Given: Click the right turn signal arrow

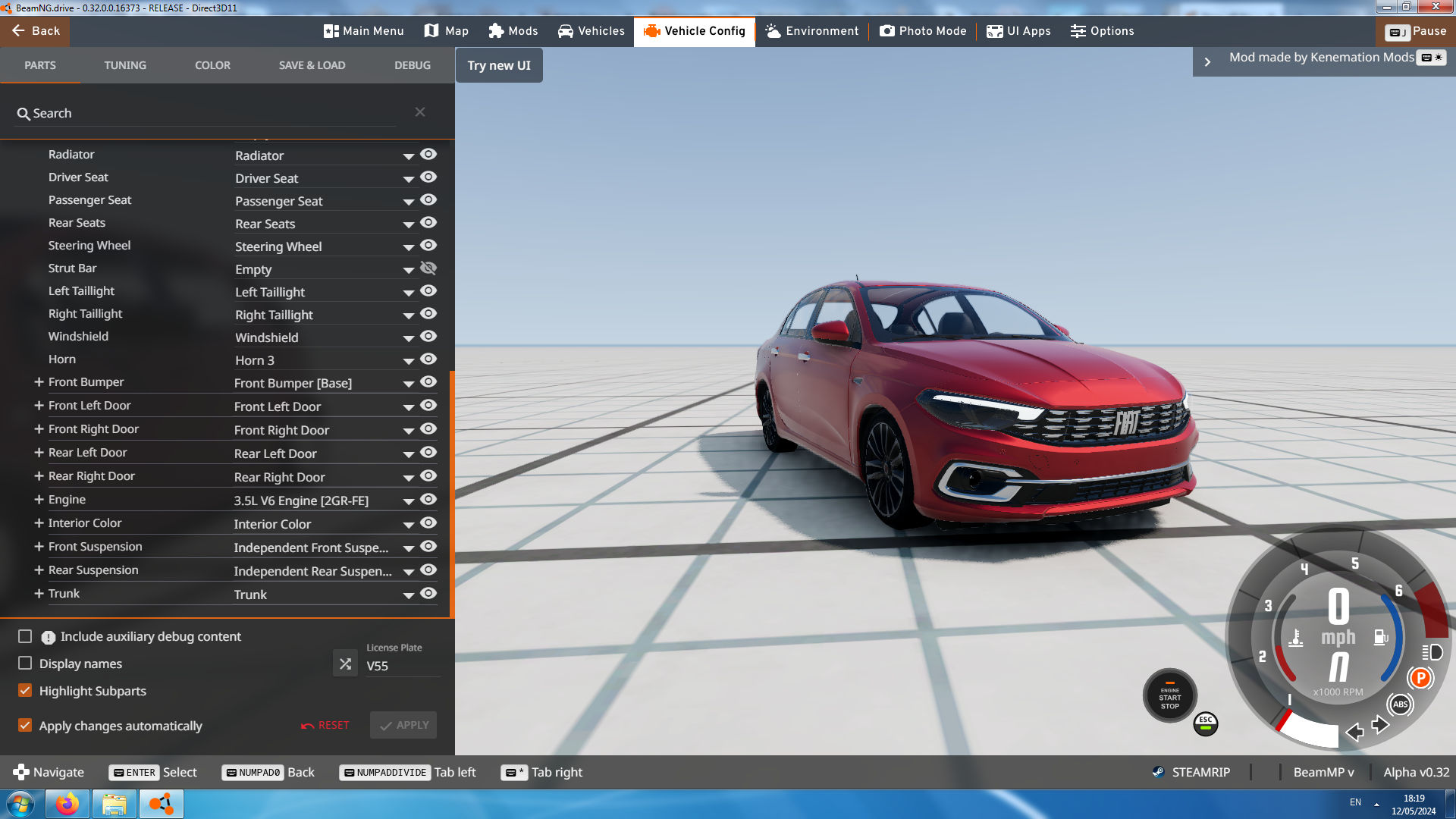Looking at the screenshot, I should 1380,725.
